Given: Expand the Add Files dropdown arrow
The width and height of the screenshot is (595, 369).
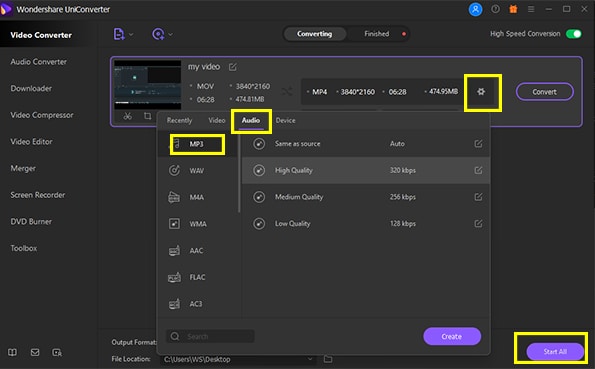Looking at the screenshot, I should coord(131,35).
